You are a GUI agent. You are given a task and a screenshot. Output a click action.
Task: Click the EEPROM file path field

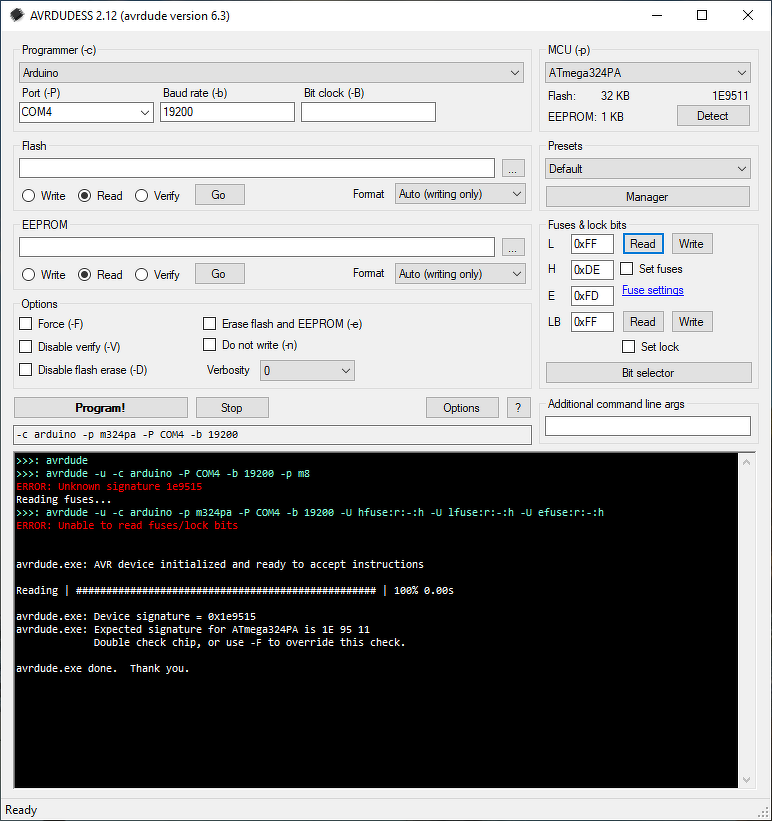257,247
